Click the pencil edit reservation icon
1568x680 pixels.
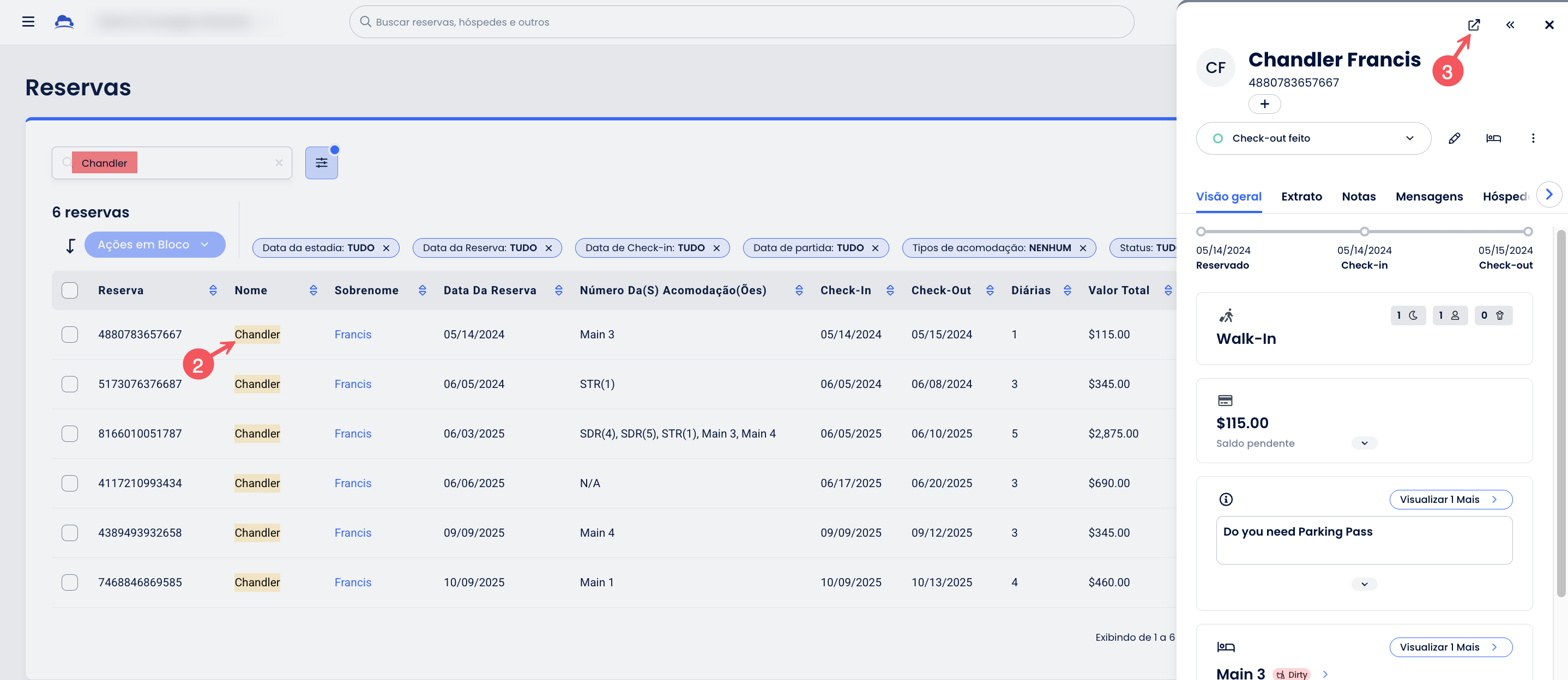point(1454,139)
